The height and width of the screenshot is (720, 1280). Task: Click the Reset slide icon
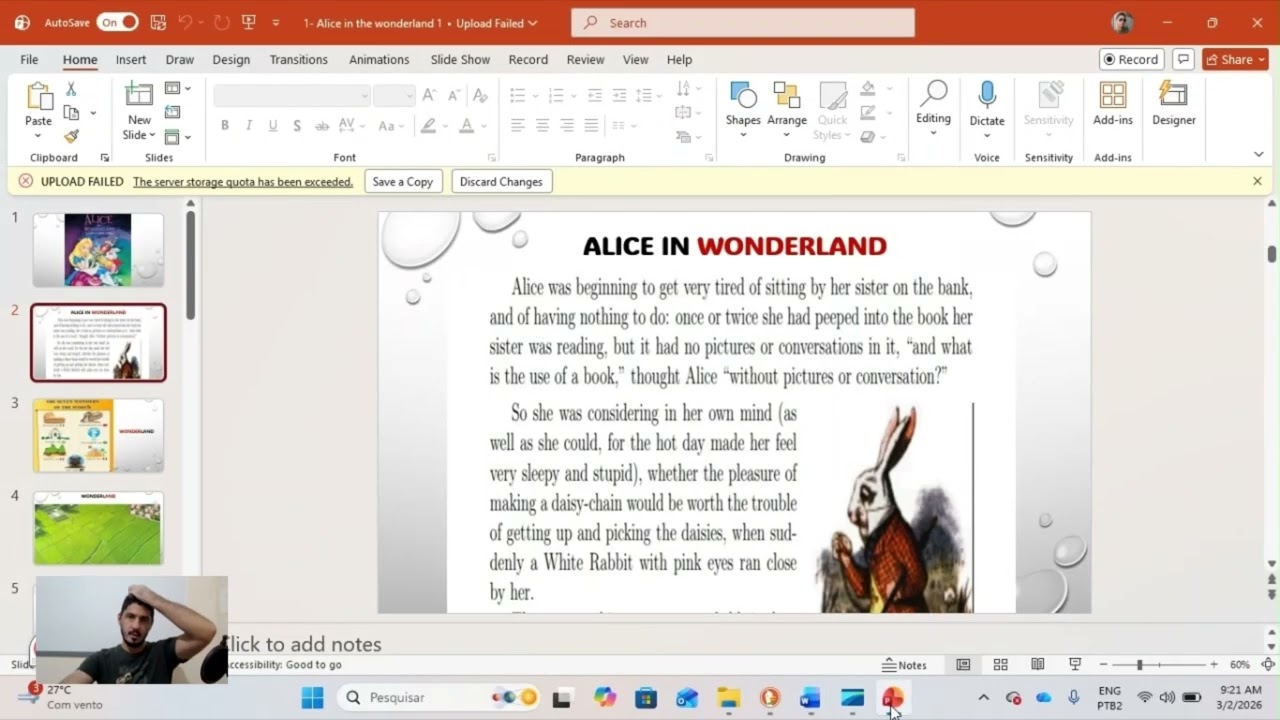coord(172,112)
